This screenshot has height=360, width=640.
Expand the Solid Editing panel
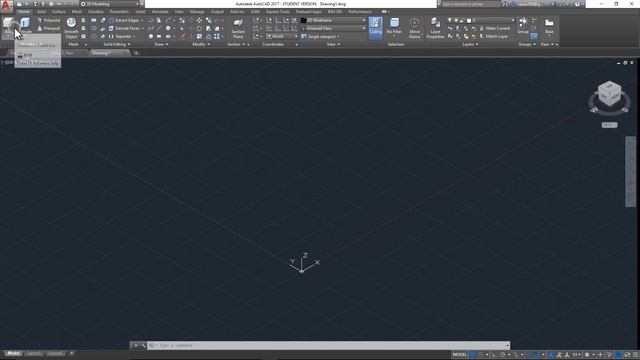tap(117, 44)
